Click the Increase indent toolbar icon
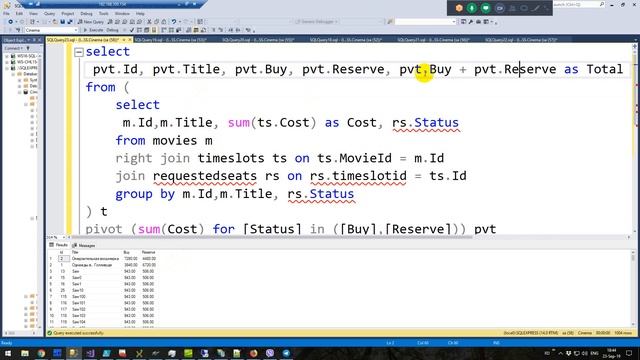The height and width of the screenshot is (360, 640). [x=238, y=30]
